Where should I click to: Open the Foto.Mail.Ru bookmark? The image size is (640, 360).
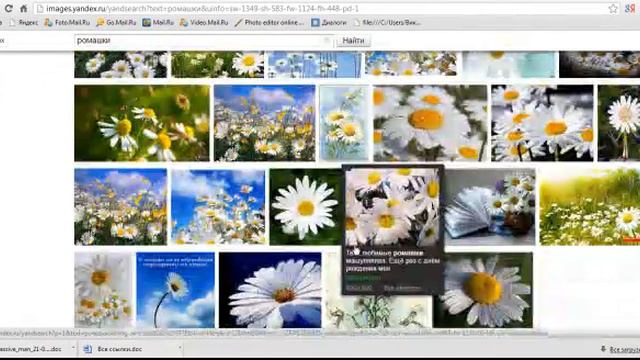(x=67, y=22)
